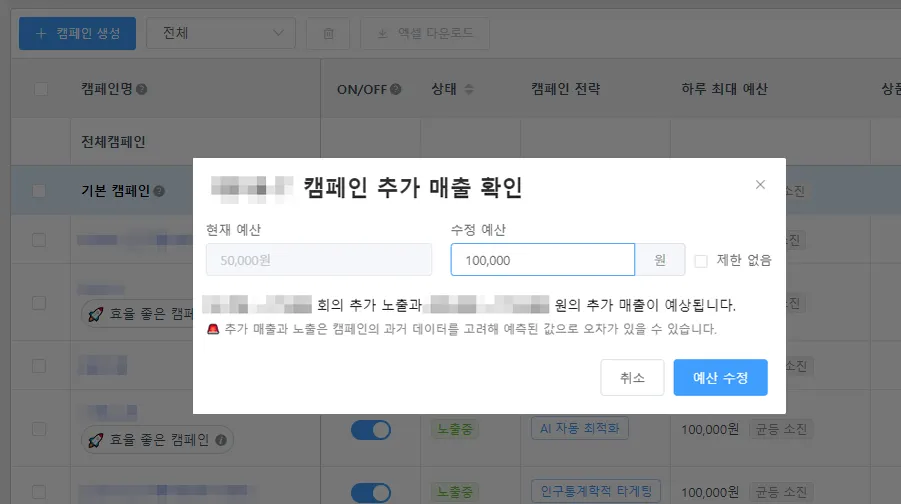Check the 제한 없음 checkbox
The height and width of the screenshot is (504, 901).
tap(701, 261)
